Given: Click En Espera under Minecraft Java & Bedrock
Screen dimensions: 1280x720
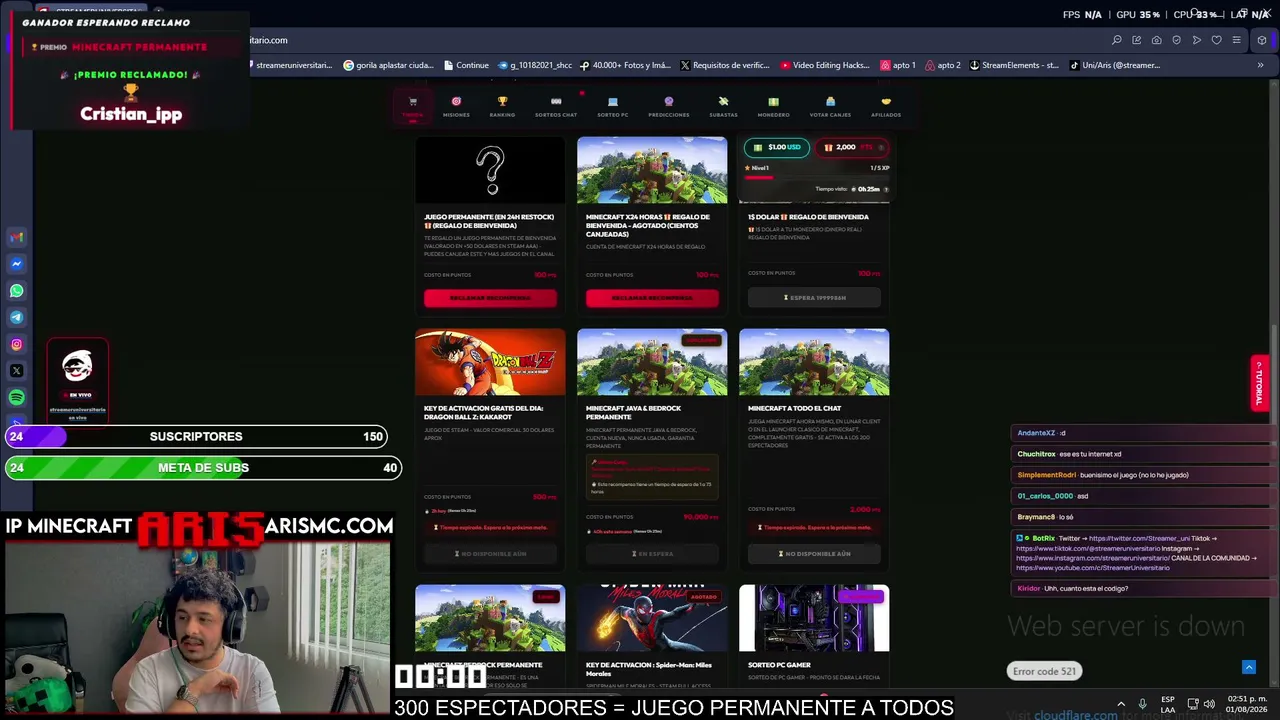Looking at the screenshot, I should click(x=652, y=554).
